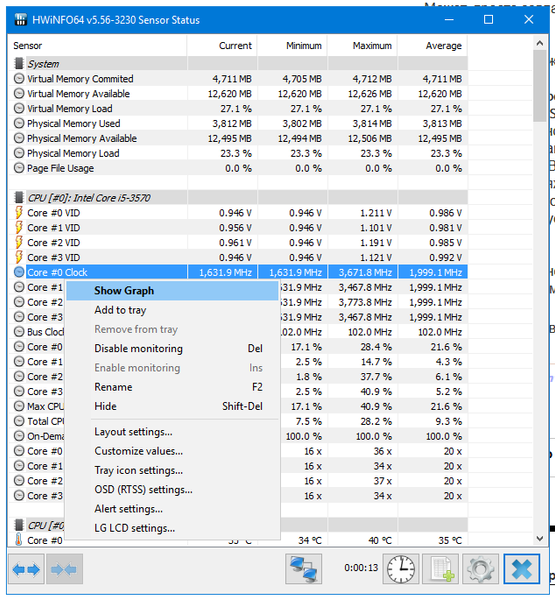The image size is (555, 600).
Task: Click the collapse columns arrows icon
Action: 64,570
